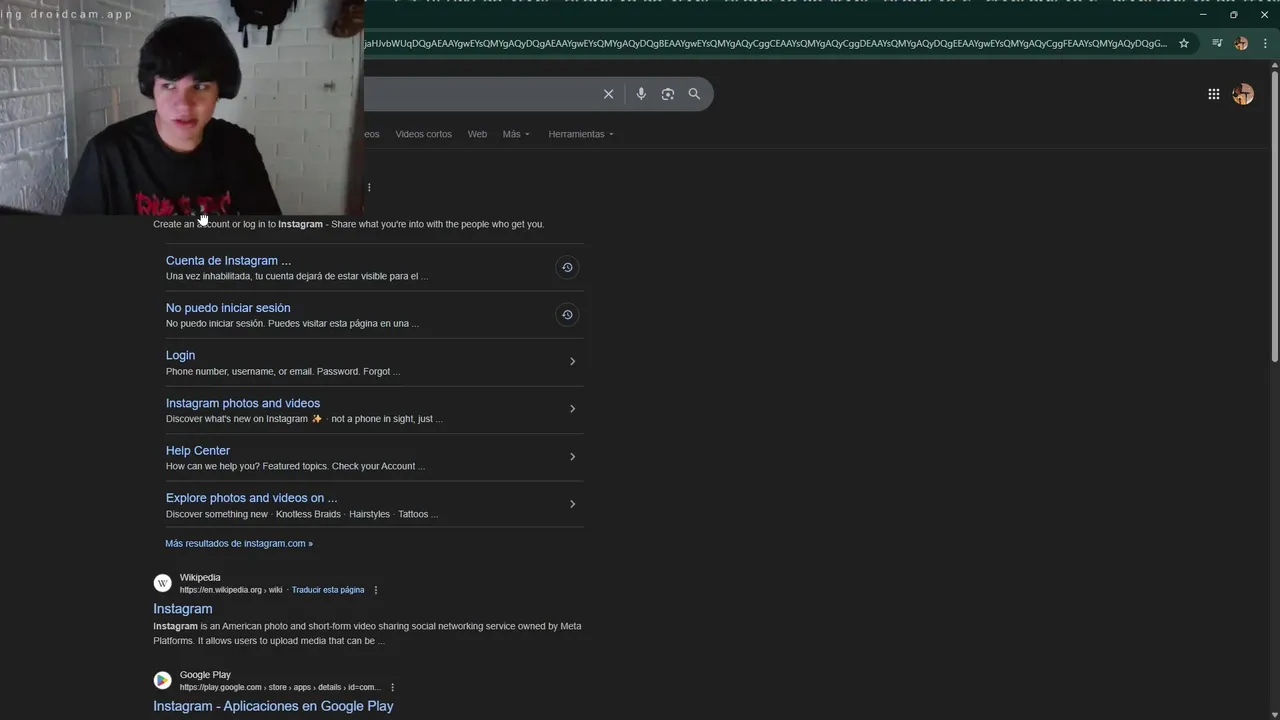Click the Chrome address bar URL
This screenshot has height=720, width=1280.
point(765,43)
